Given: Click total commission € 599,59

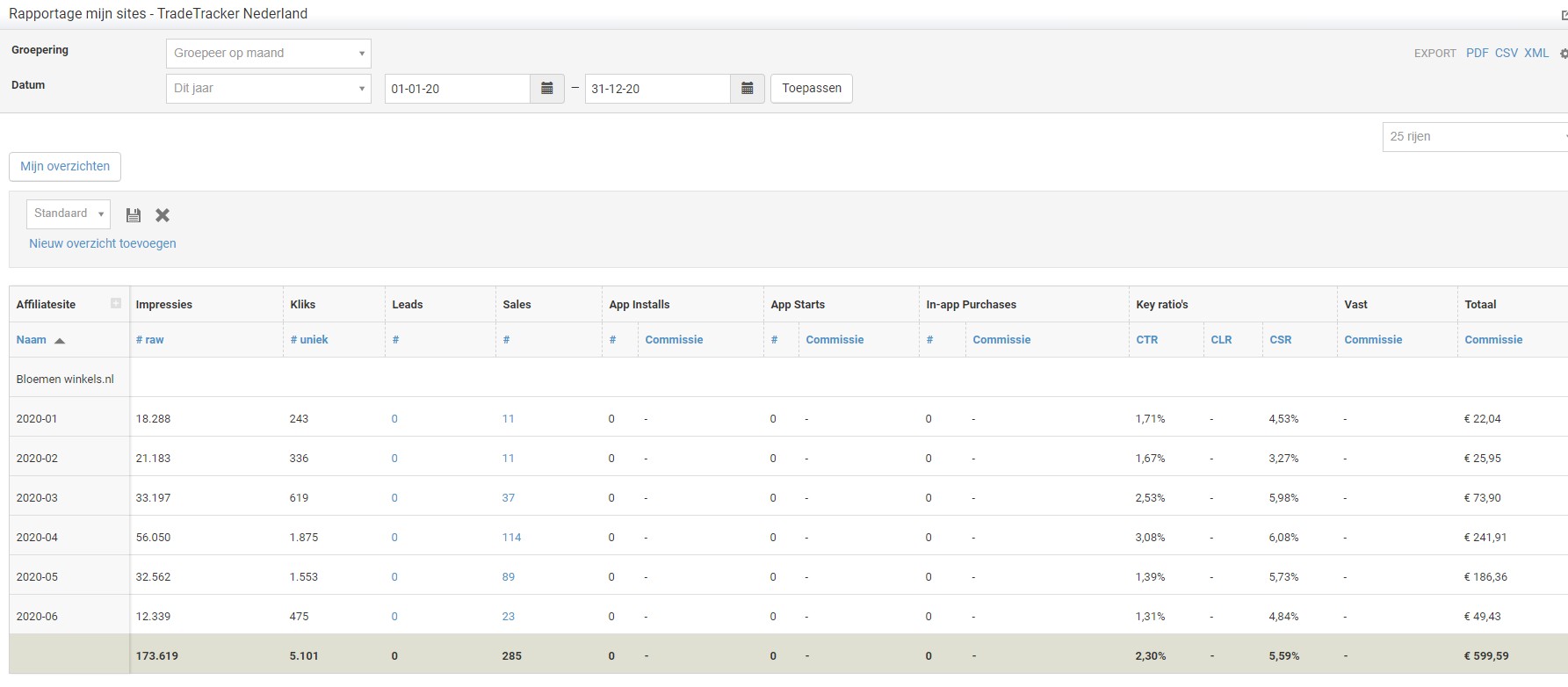Looking at the screenshot, I should click(1486, 656).
